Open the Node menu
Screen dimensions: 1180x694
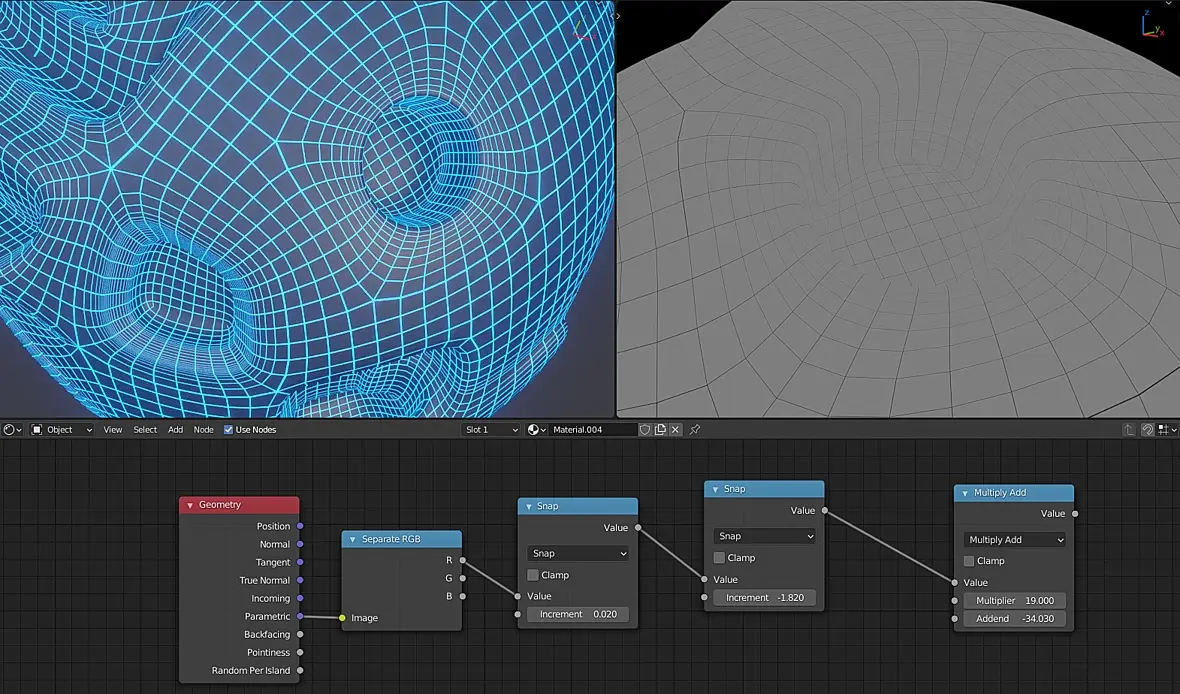click(203, 429)
